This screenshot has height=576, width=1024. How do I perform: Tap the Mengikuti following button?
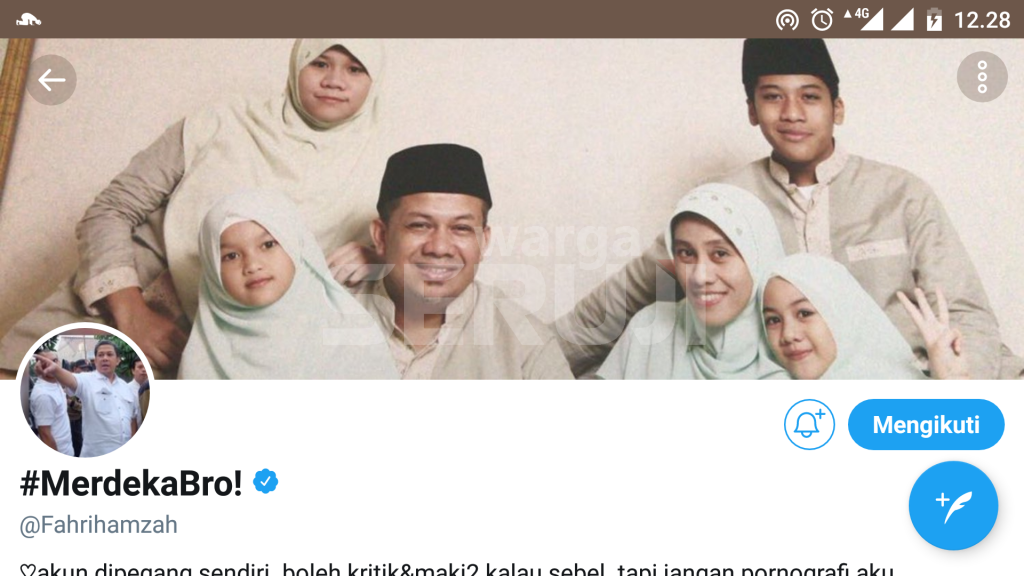926,424
